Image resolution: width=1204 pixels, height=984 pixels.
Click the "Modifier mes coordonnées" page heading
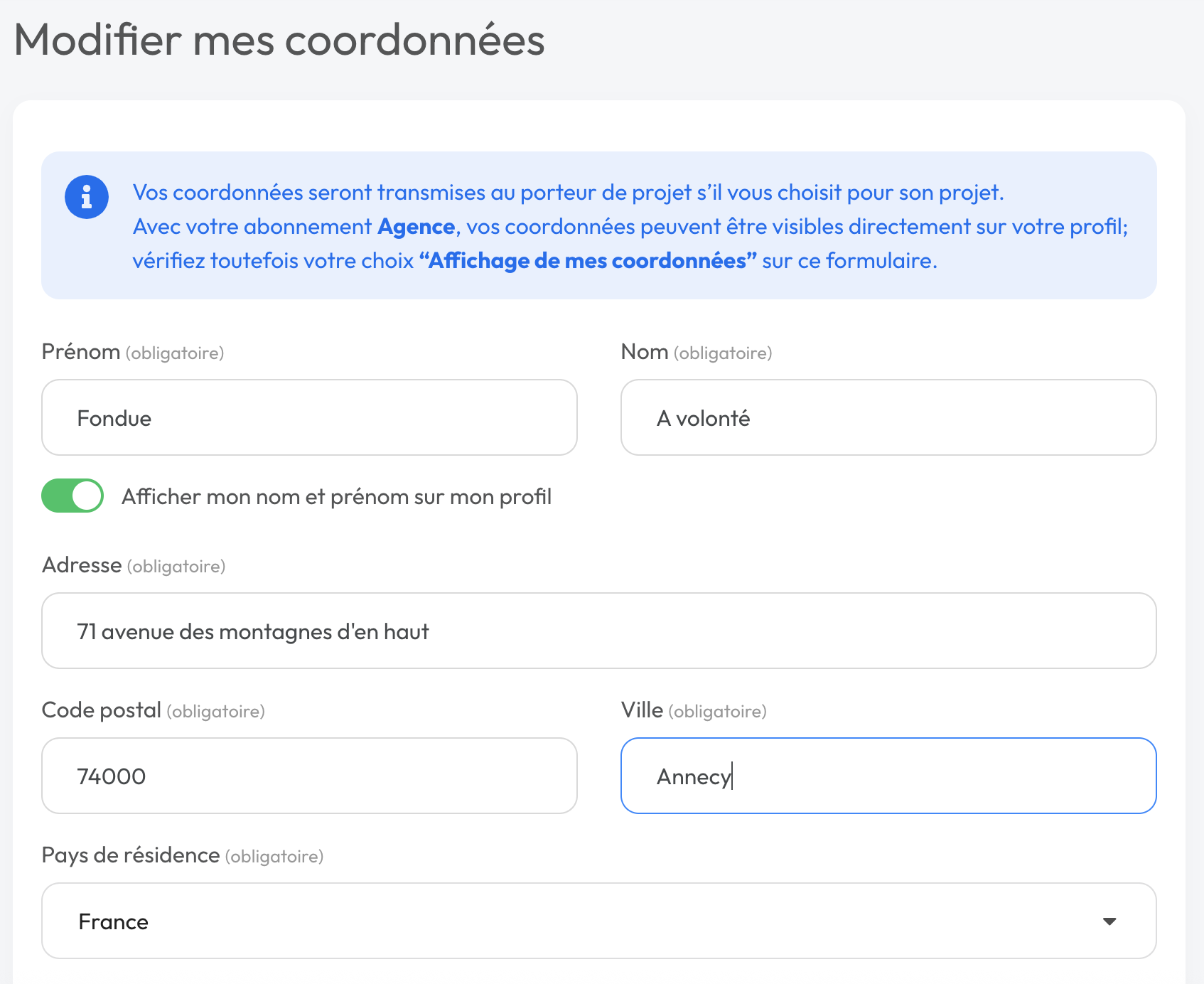(279, 40)
